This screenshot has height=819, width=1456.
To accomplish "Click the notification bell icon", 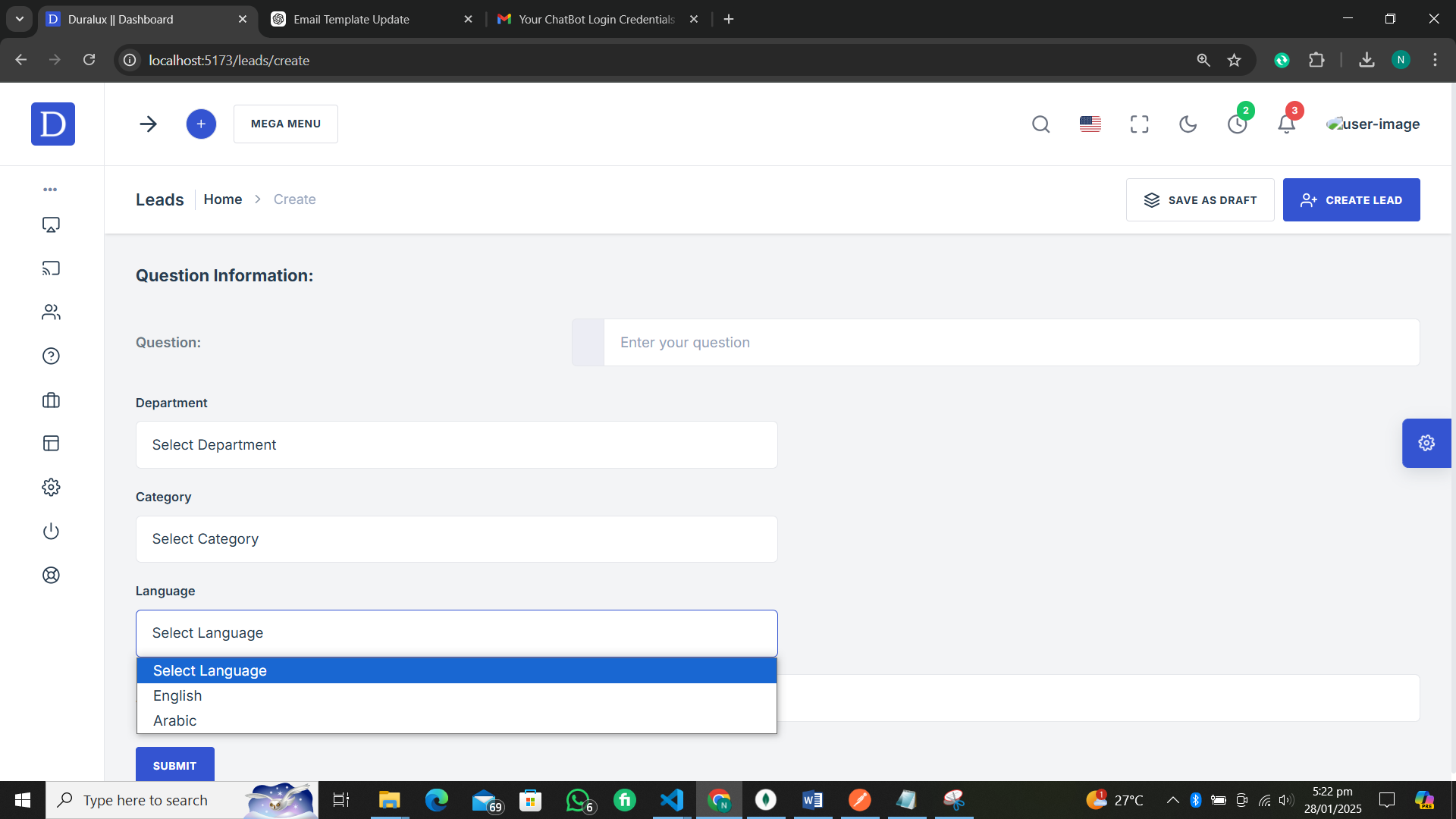I will tap(1286, 124).
